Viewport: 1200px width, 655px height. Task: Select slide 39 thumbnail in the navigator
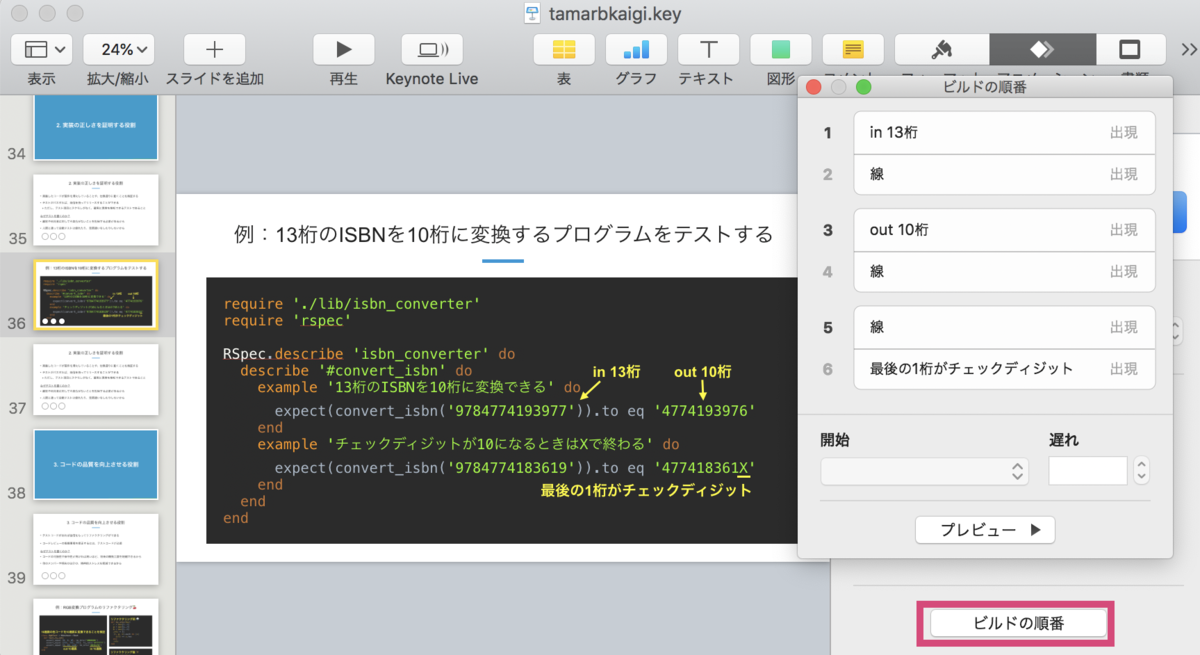(x=96, y=549)
